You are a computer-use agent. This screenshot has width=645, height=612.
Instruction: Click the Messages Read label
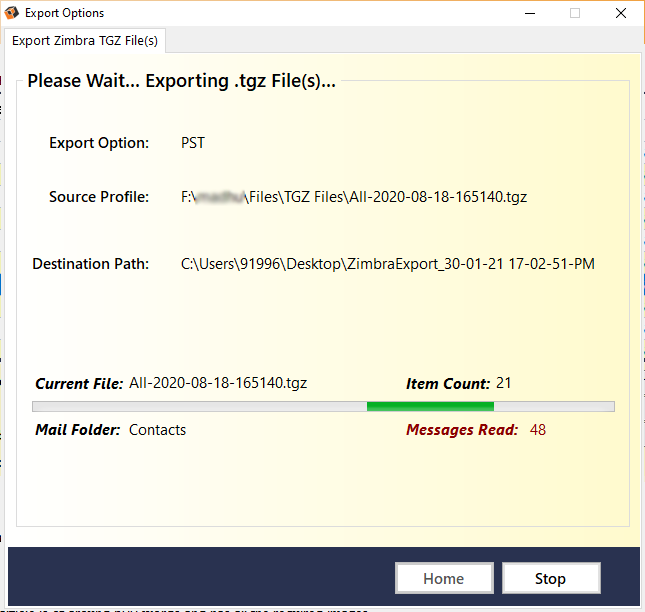tap(462, 430)
